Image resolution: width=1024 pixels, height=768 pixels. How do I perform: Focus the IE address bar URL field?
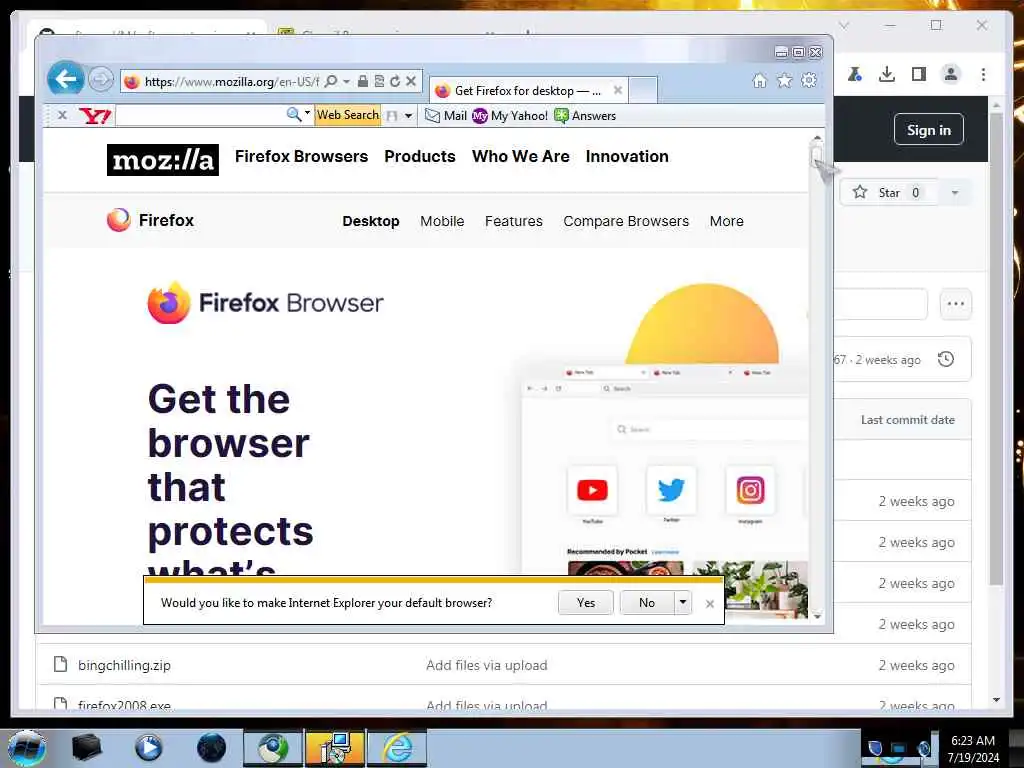[231, 82]
